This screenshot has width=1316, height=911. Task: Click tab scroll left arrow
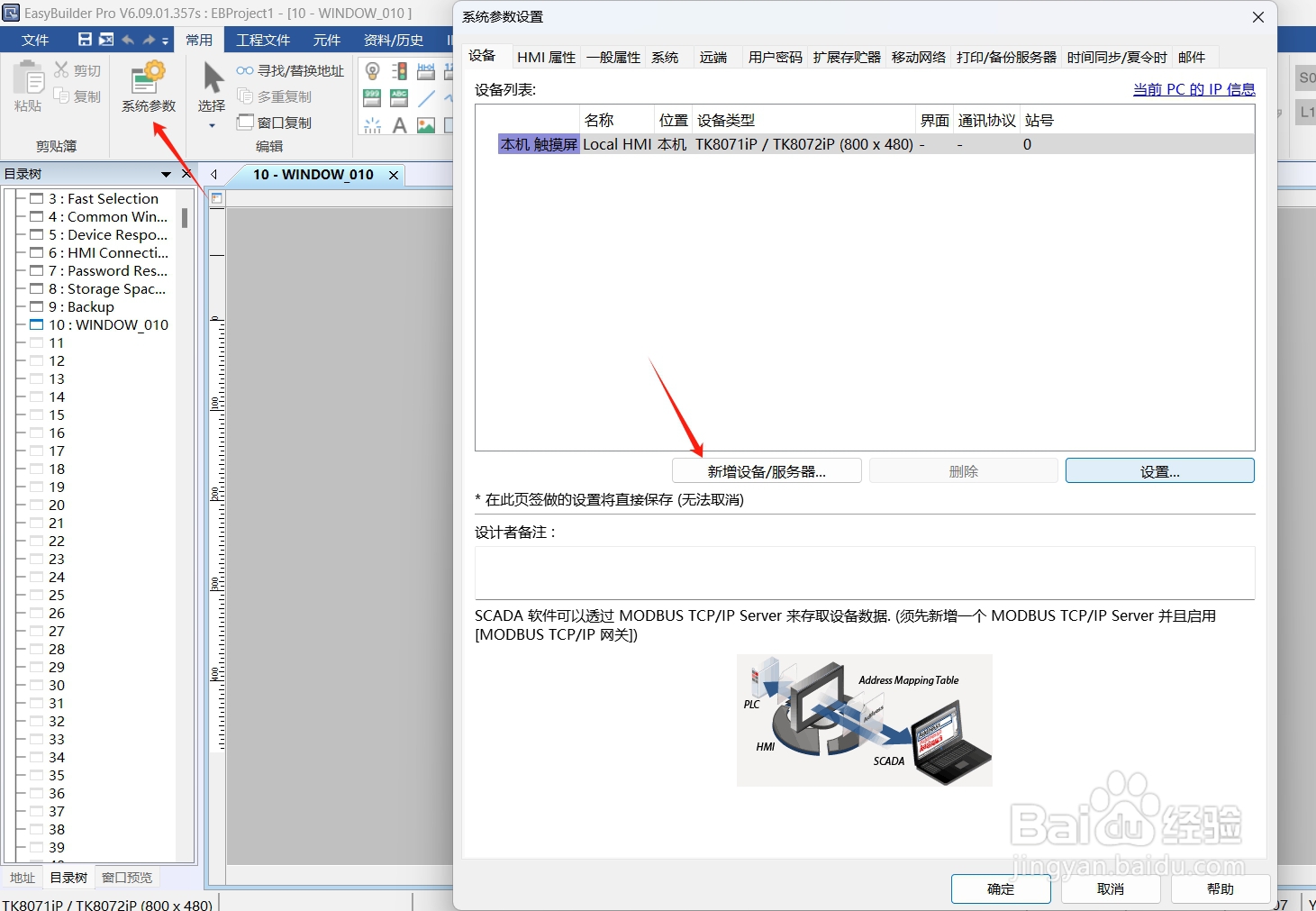coord(214,174)
